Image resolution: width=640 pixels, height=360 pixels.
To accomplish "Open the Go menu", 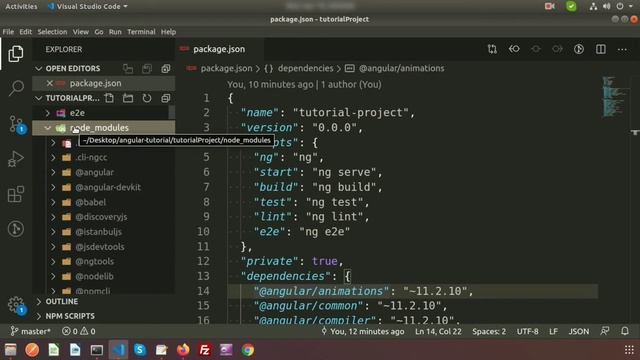I will click(99, 32).
